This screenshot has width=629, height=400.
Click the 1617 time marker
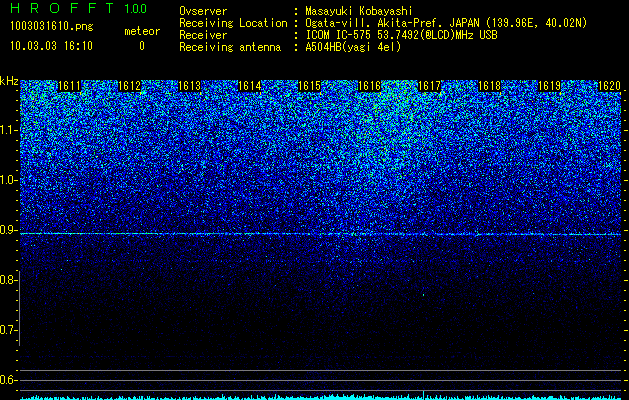pyautogui.click(x=430, y=86)
